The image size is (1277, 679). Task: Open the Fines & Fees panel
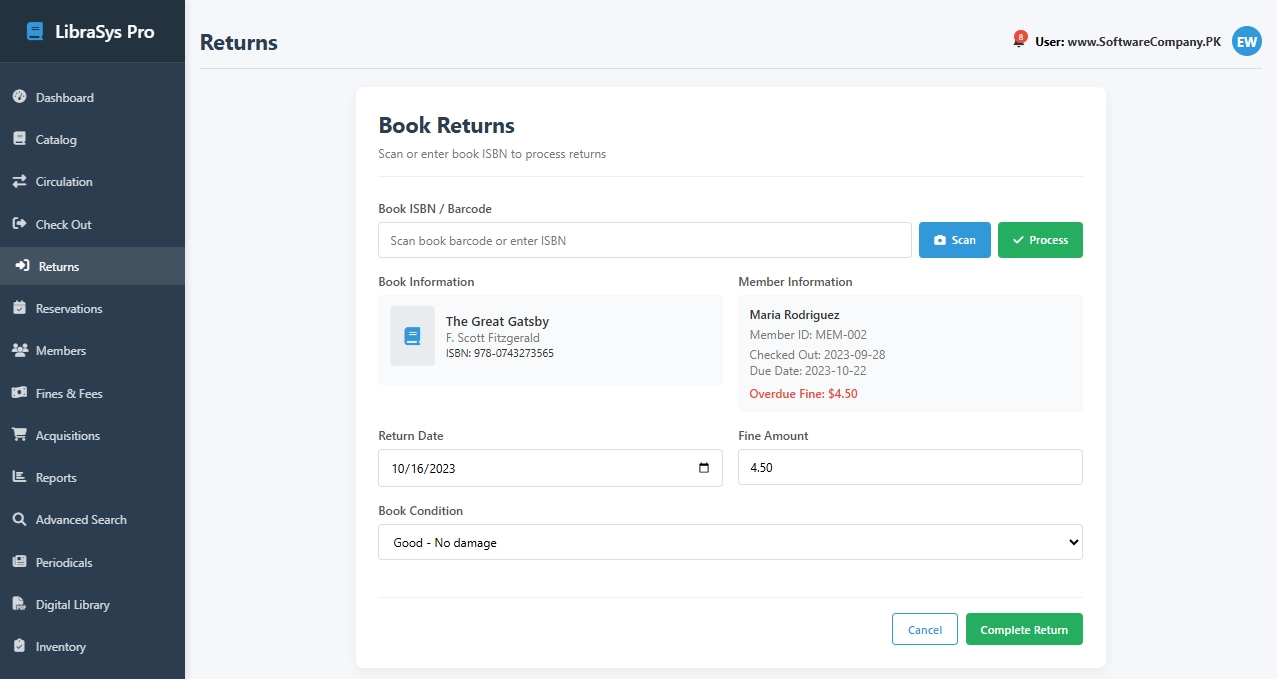click(x=66, y=393)
